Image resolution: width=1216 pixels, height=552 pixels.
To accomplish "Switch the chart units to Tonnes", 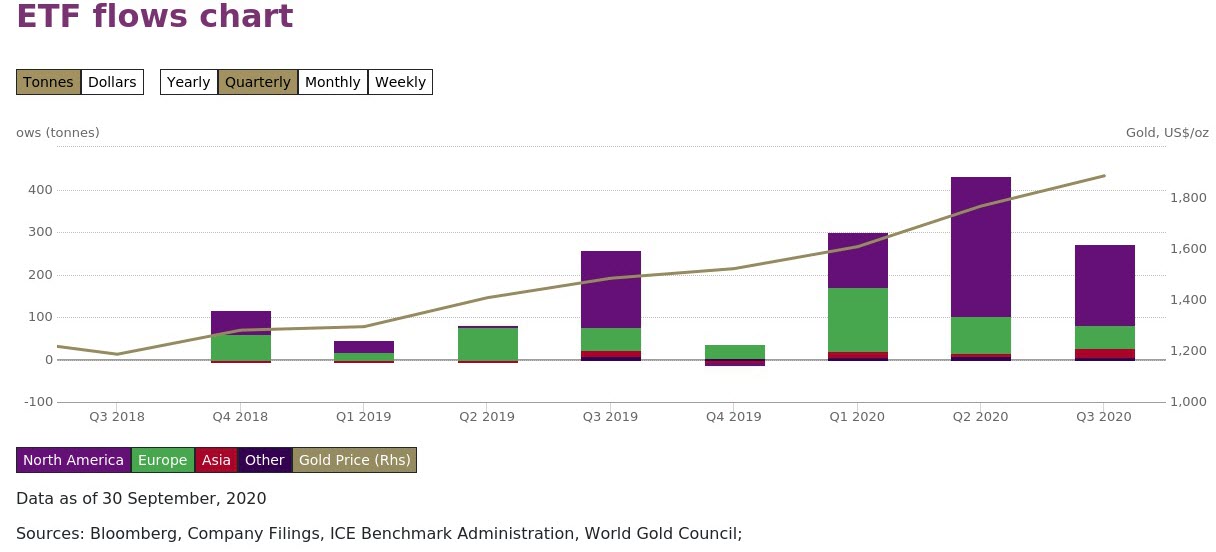I will coord(48,82).
